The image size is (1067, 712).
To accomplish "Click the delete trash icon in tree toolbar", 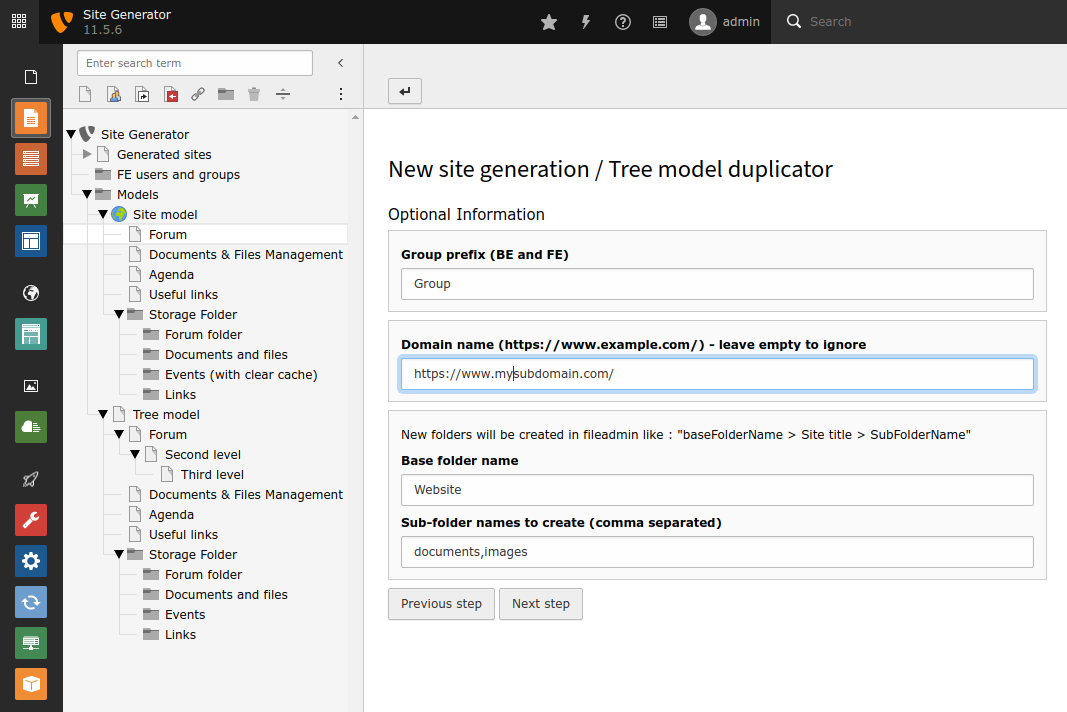I will [x=254, y=94].
